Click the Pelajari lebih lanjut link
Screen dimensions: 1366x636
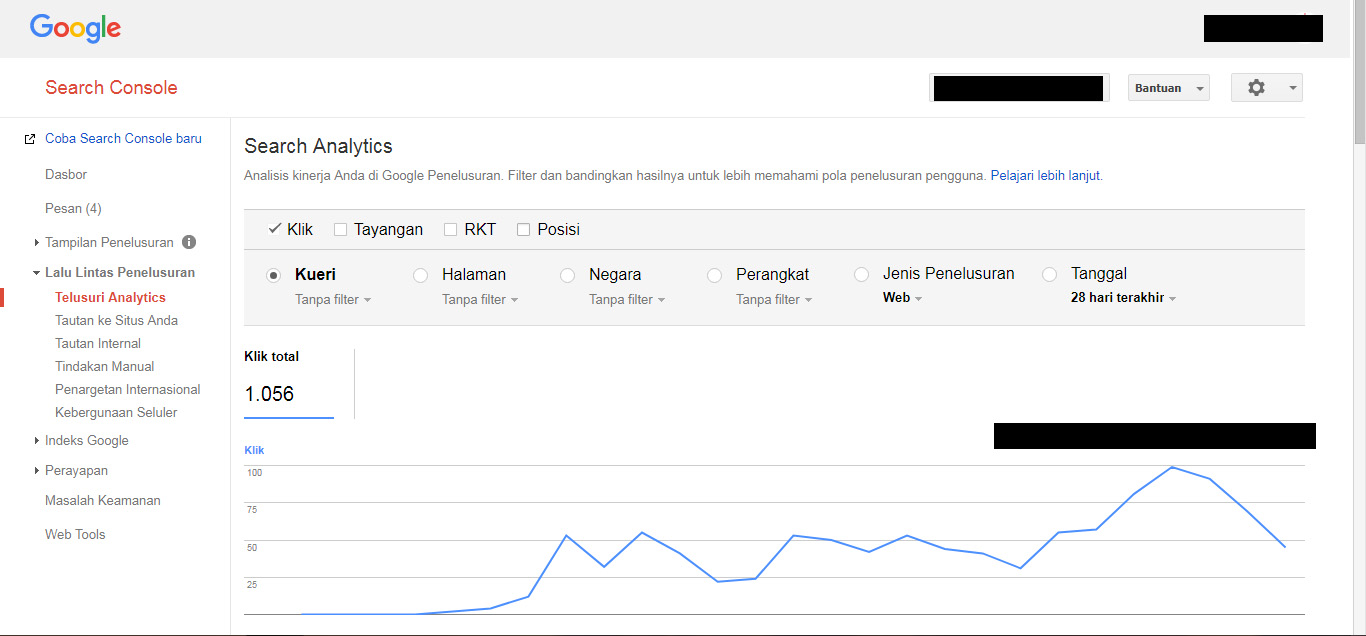pyautogui.click(x=1045, y=175)
